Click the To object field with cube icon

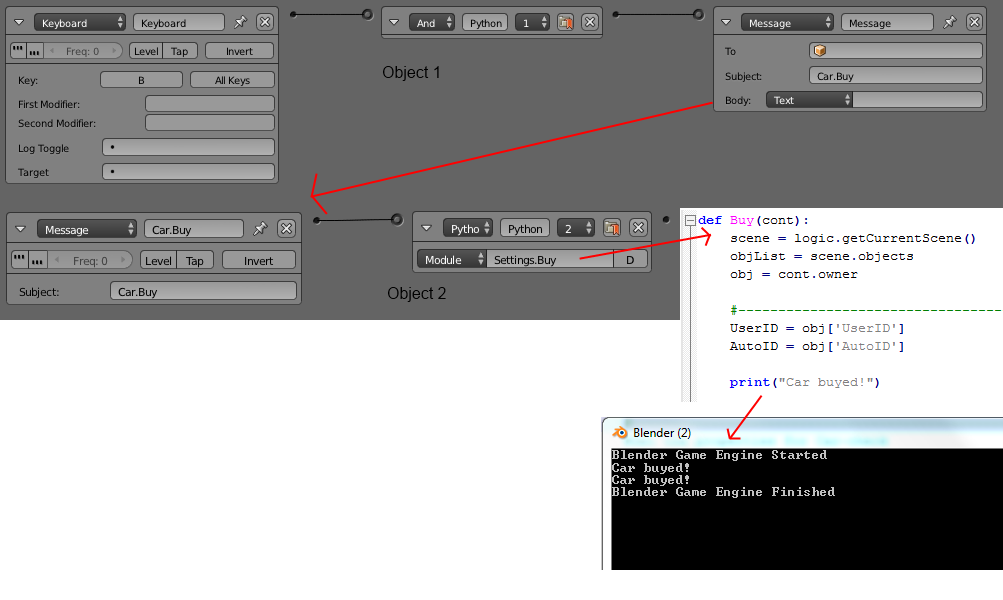click(x=896, y=51)
